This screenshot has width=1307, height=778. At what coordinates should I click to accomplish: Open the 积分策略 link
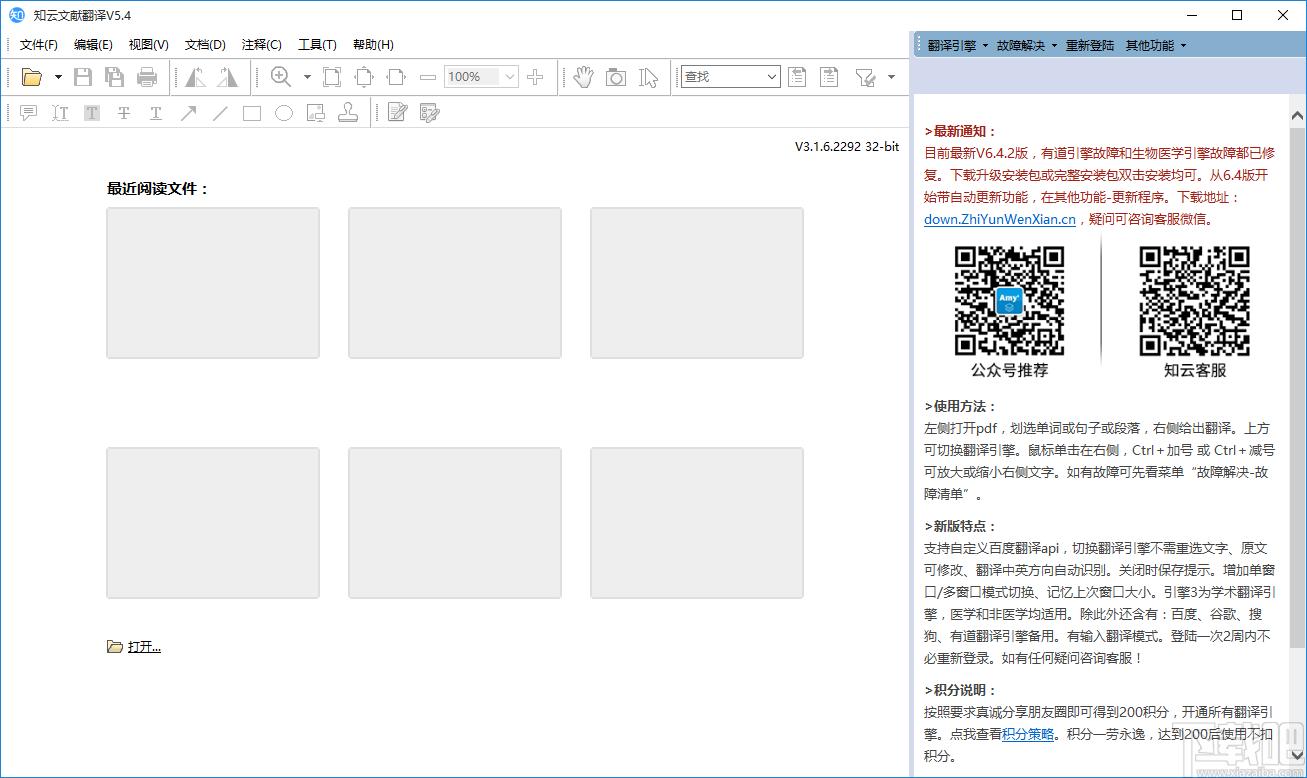click(x=1028, y=734)
